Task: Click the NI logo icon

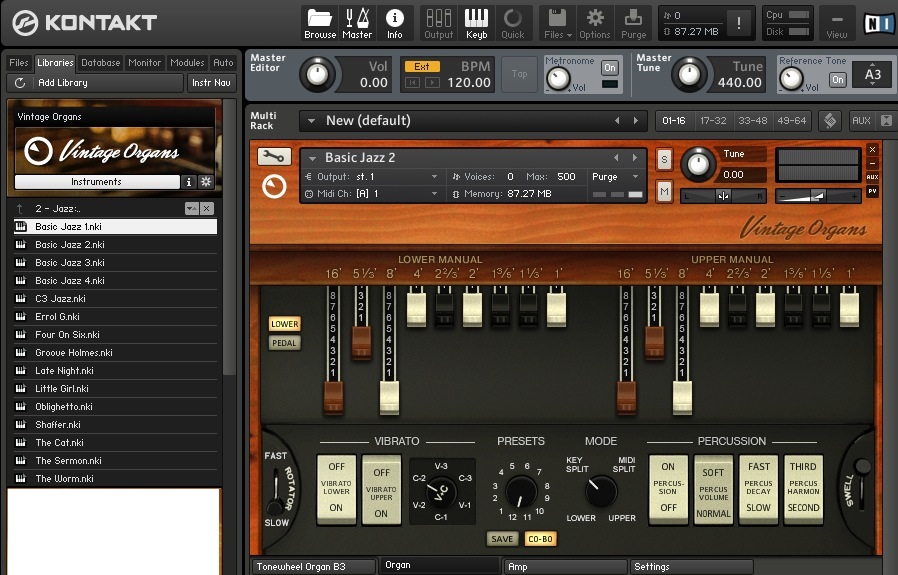Action: [879, 23]
